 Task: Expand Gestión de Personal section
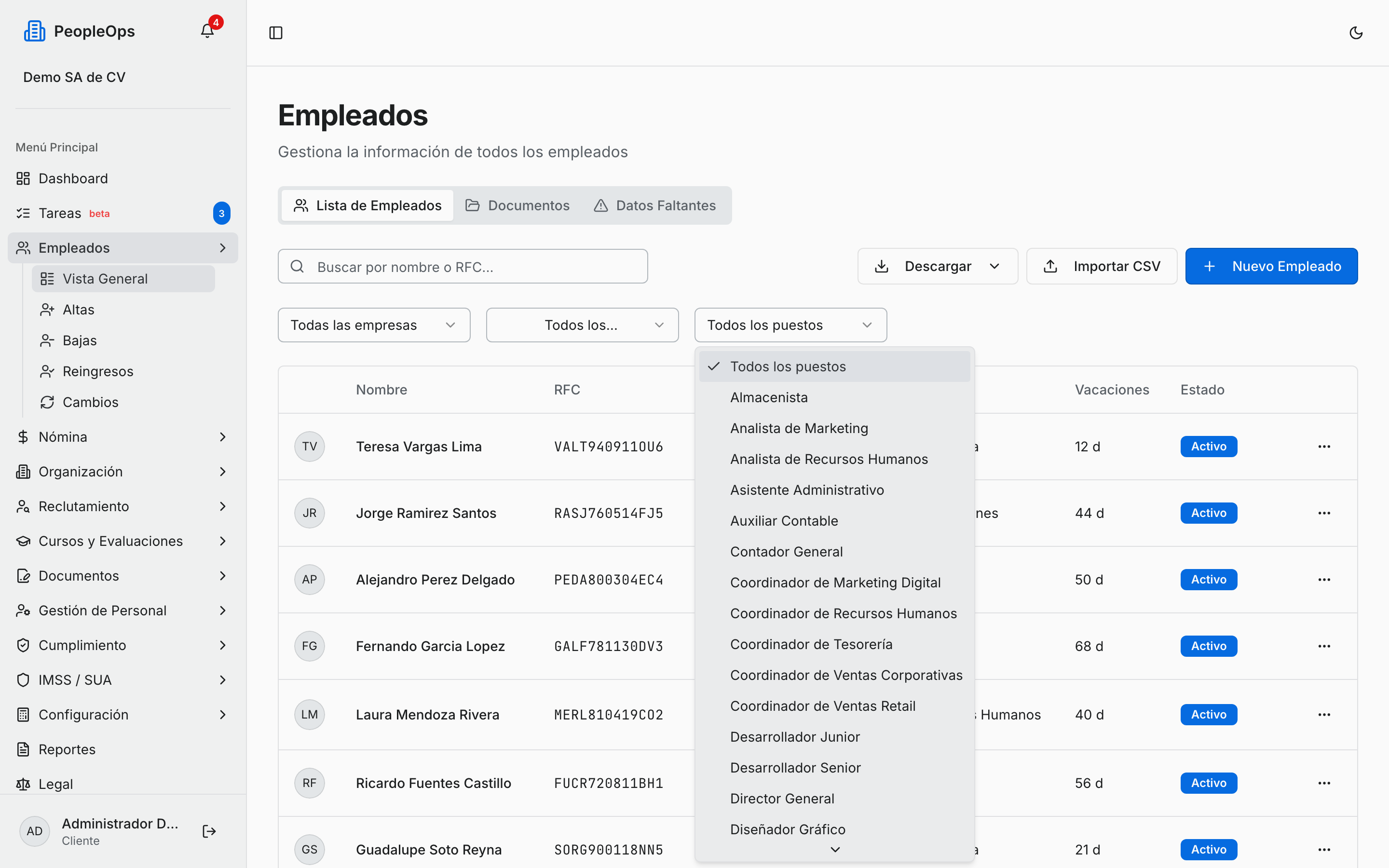(123, 610)
